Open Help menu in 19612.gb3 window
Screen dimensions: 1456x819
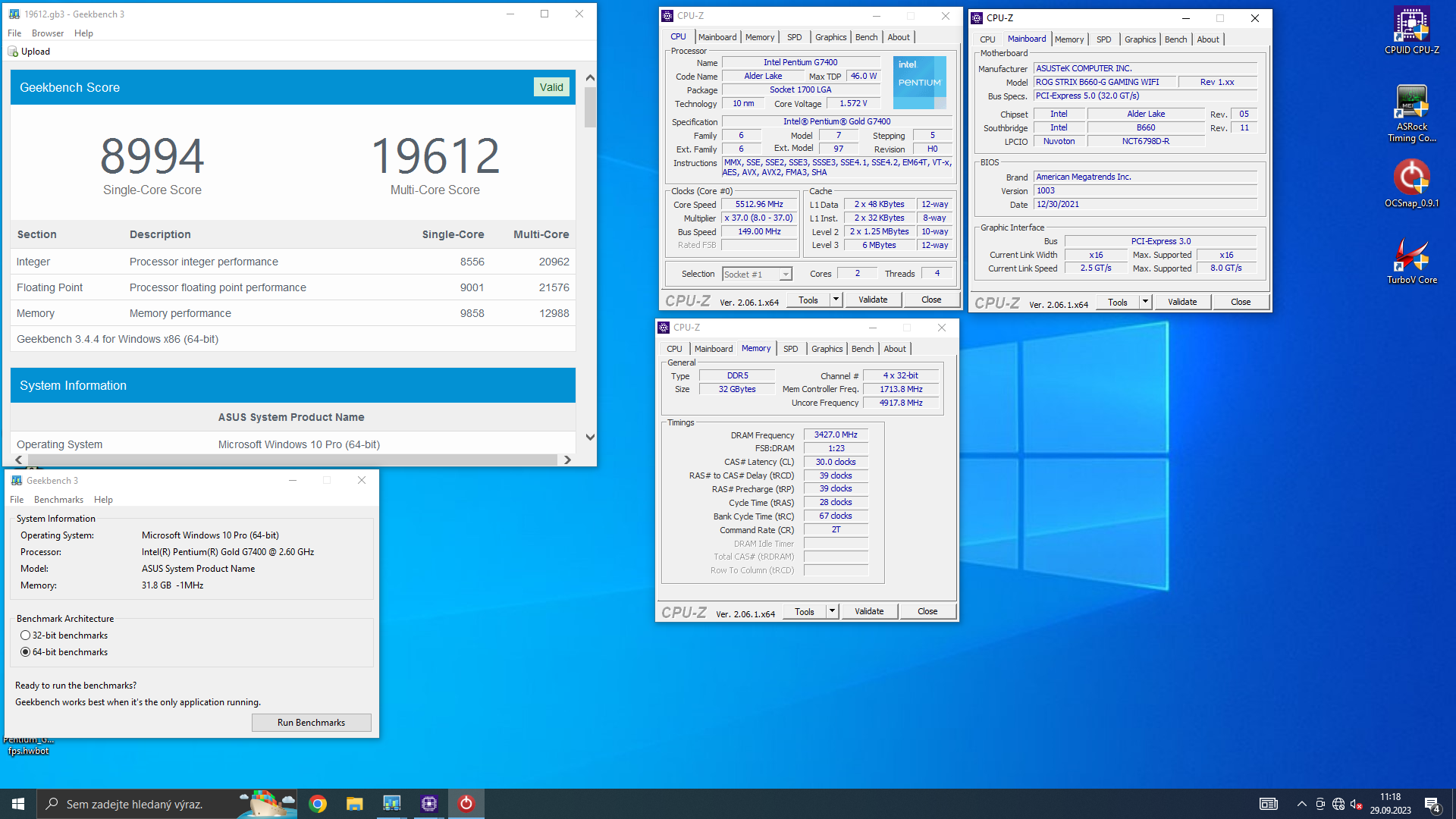point(83,33)
